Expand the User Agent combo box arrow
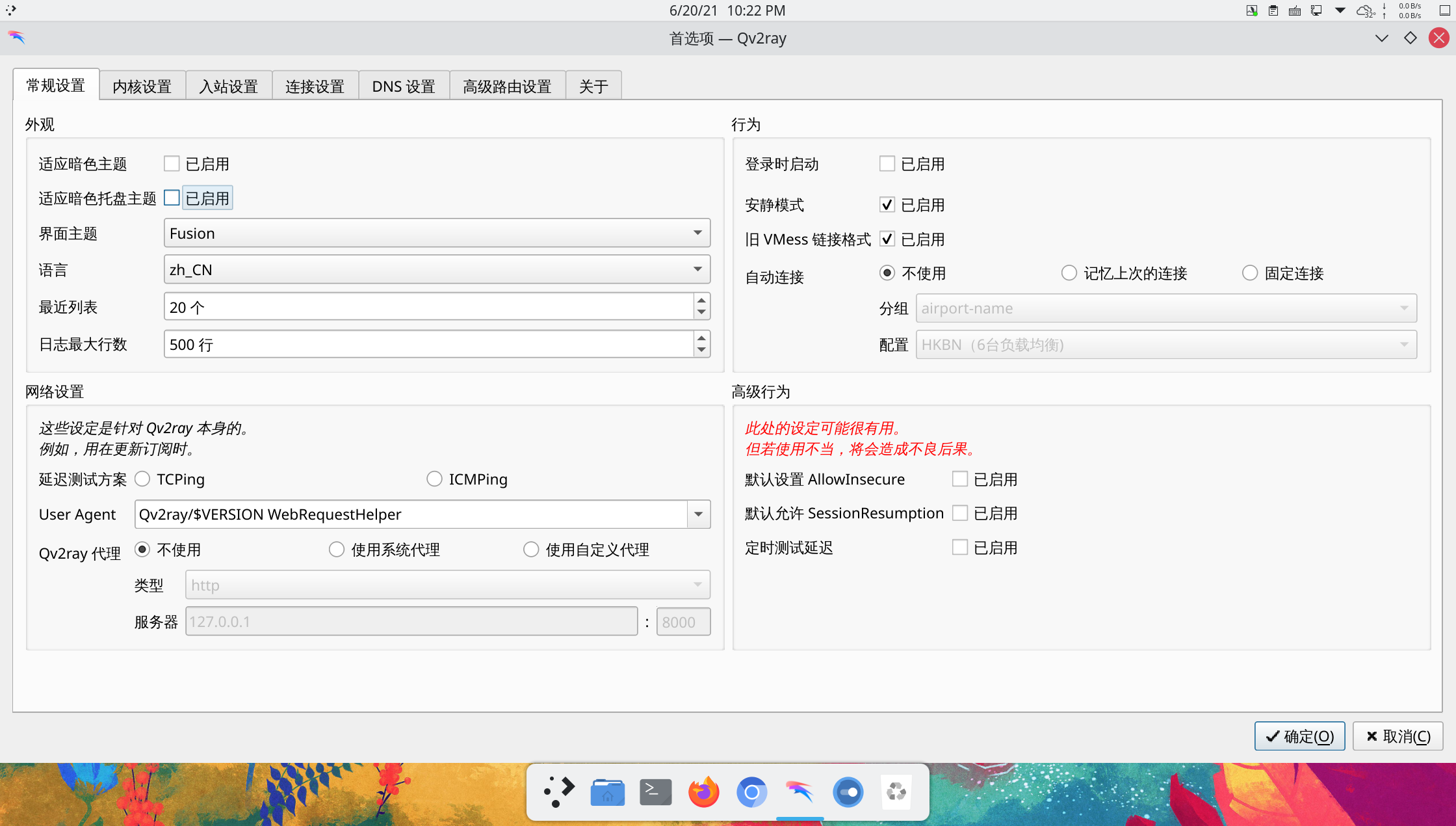The height and width of the screenshot is (826, 1456). [698, 514]
